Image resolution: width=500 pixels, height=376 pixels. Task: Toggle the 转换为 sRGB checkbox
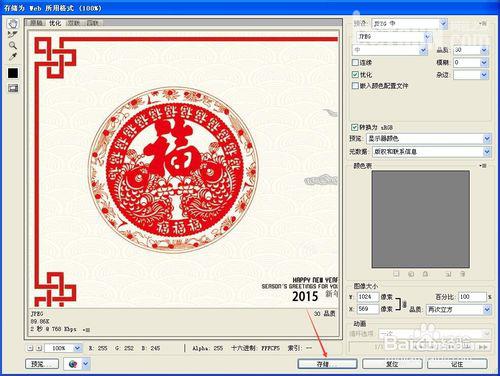click(x=355, y=127)
